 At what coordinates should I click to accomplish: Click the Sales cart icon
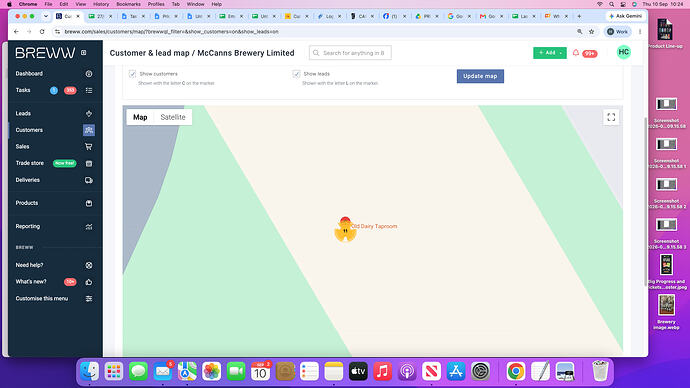(89, 146)
